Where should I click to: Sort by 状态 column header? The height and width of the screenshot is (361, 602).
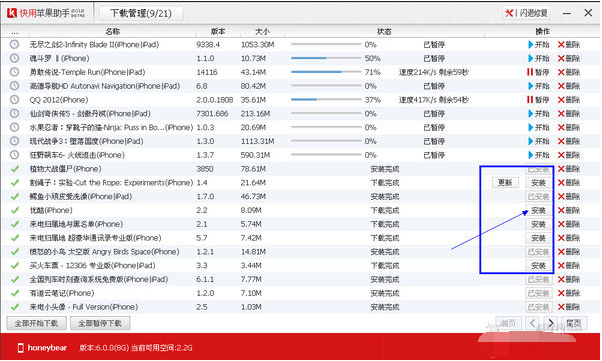coord(384,31)
